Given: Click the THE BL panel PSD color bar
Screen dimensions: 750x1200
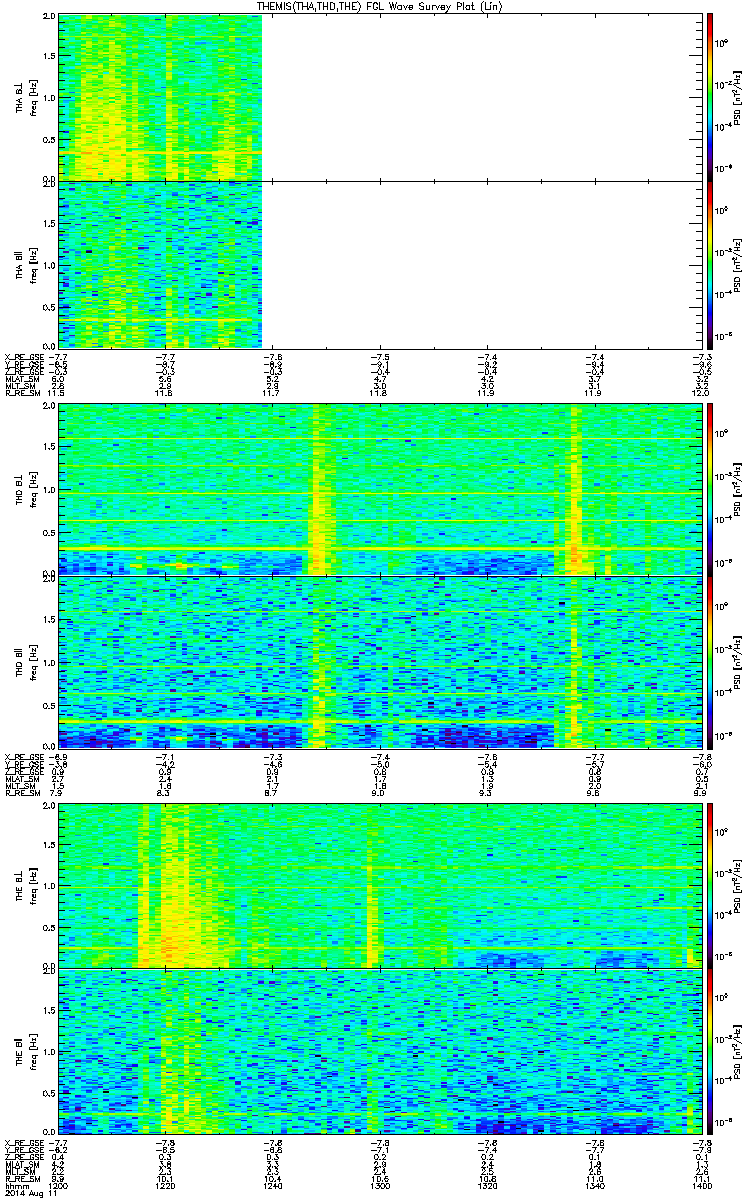Looking at the screenshot, I should (x=710, y=885).
